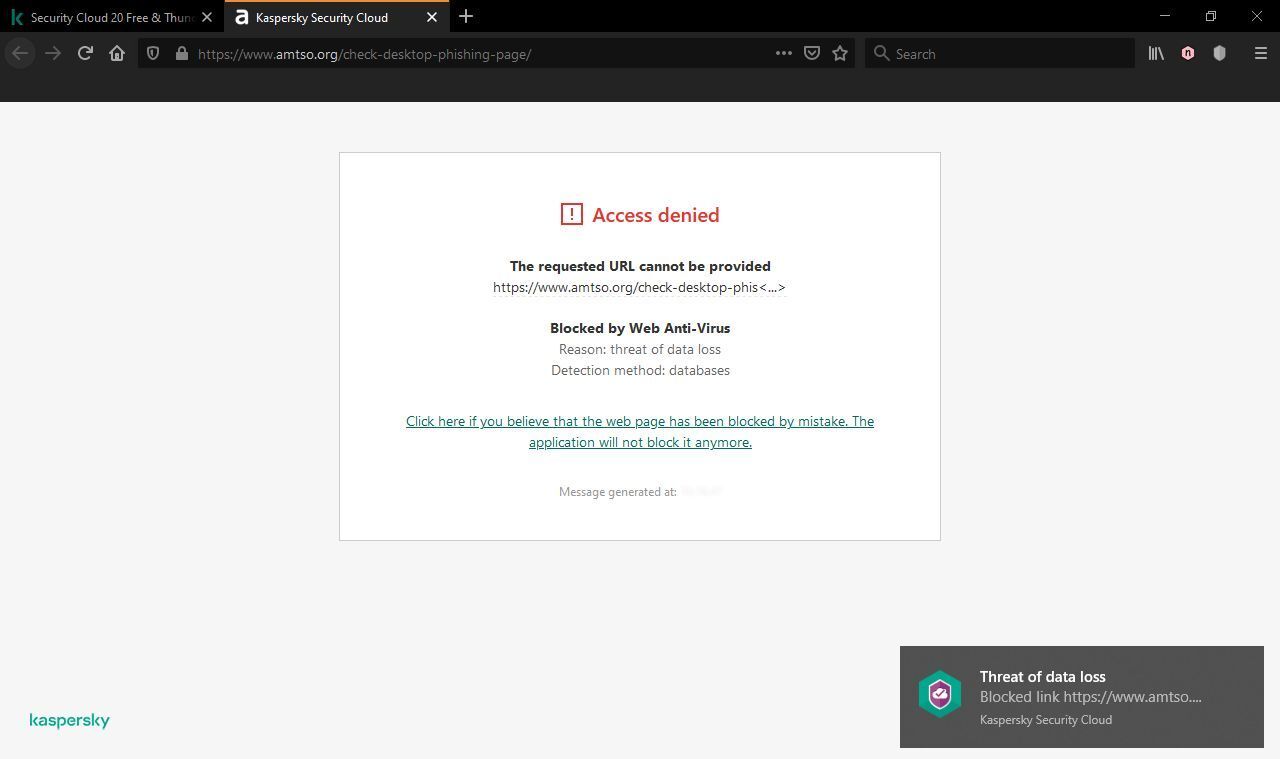This screenshot has height=759, width=1280.
Task: Reload the blocked page
Action: [x=85, y=54]
